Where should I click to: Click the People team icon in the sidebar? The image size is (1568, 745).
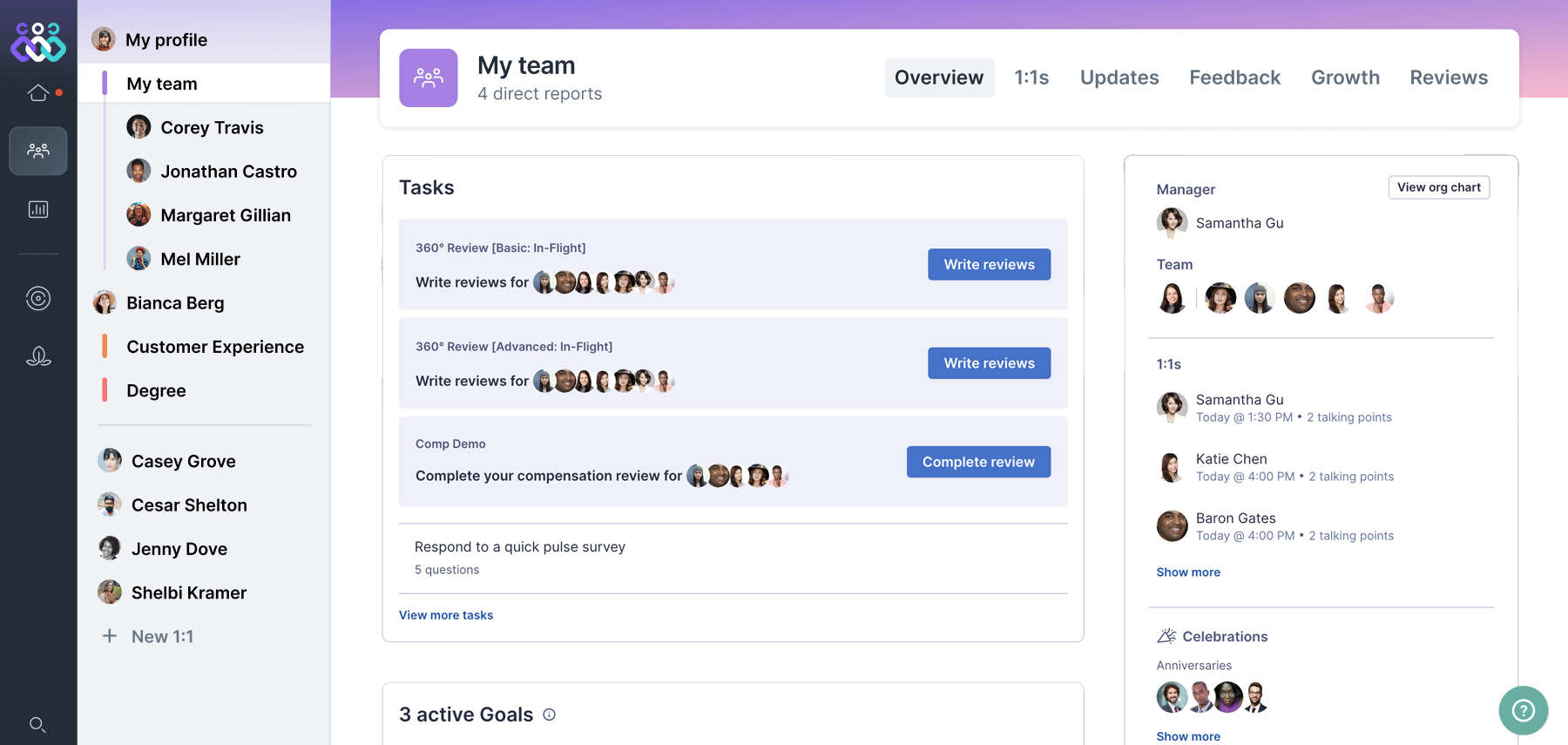point(38,151)
